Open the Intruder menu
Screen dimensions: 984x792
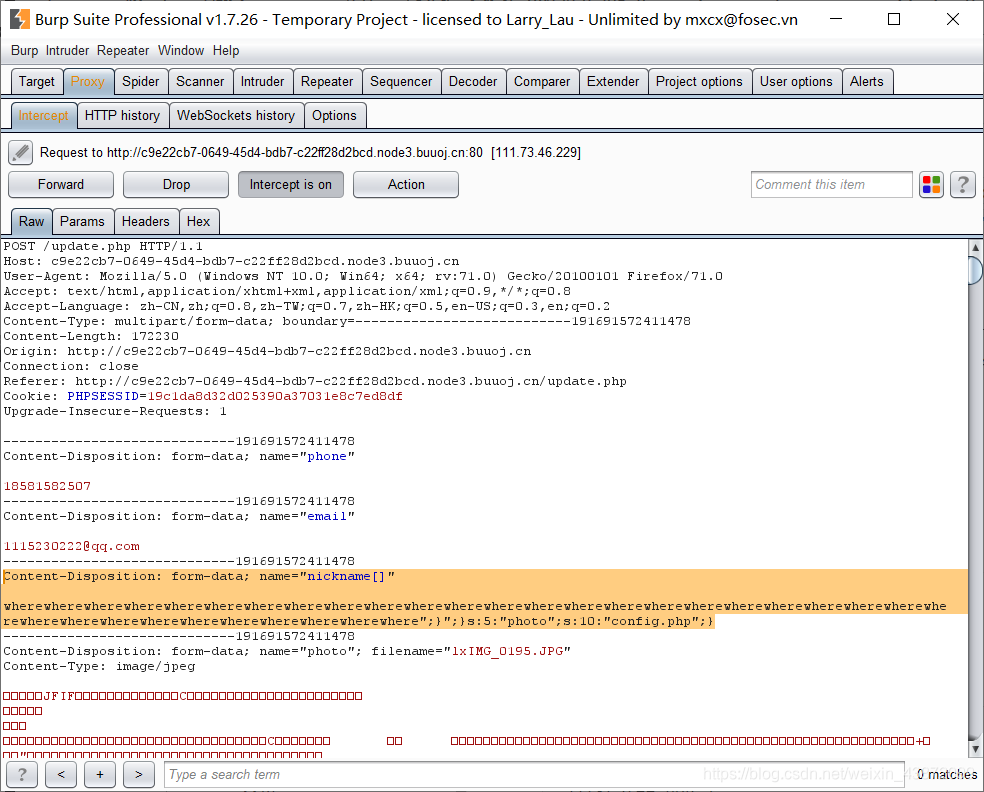(x=67, y=50)
